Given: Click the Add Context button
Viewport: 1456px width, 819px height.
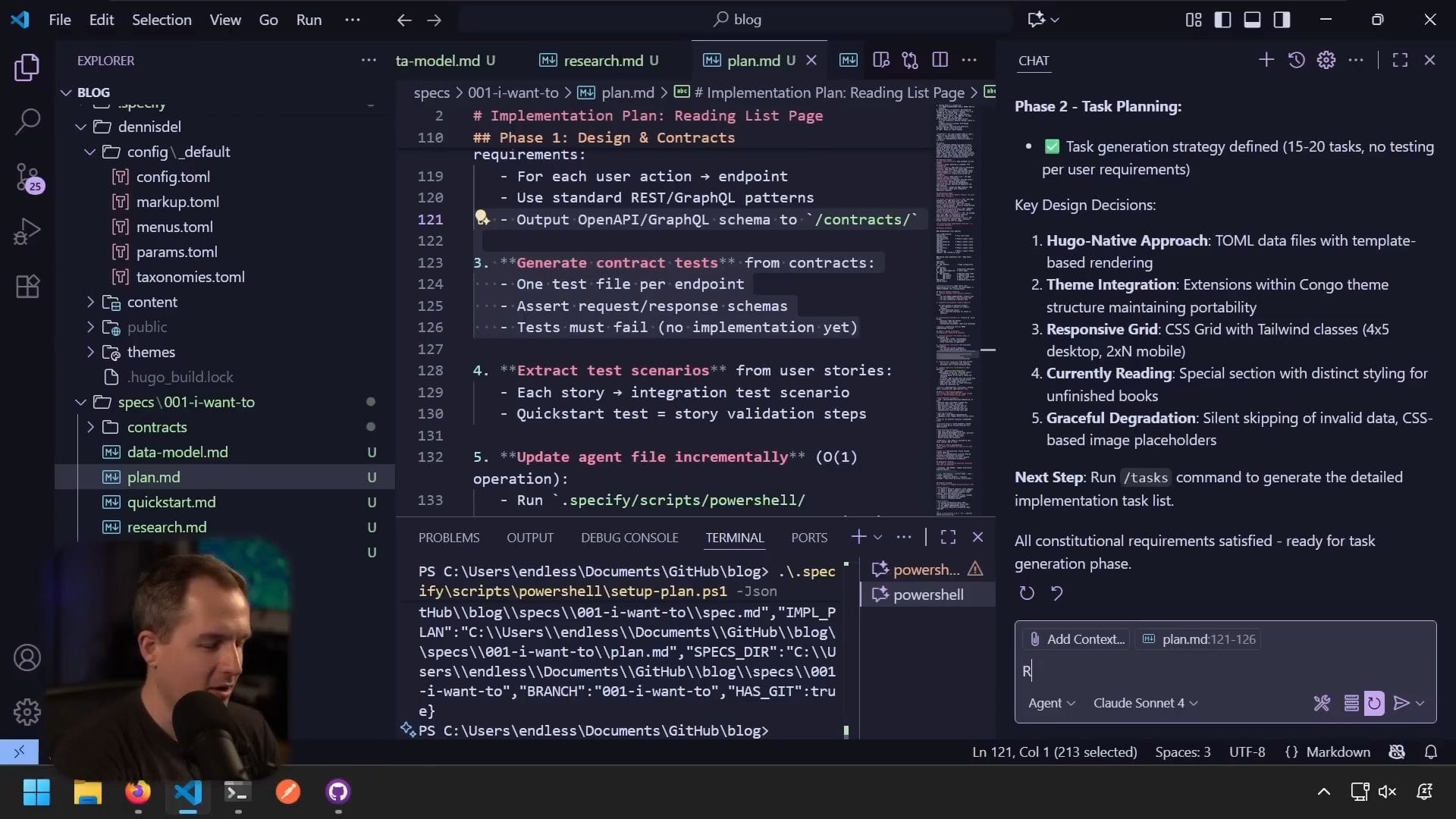Looking at the screenshot, I should click(1077, 639).
